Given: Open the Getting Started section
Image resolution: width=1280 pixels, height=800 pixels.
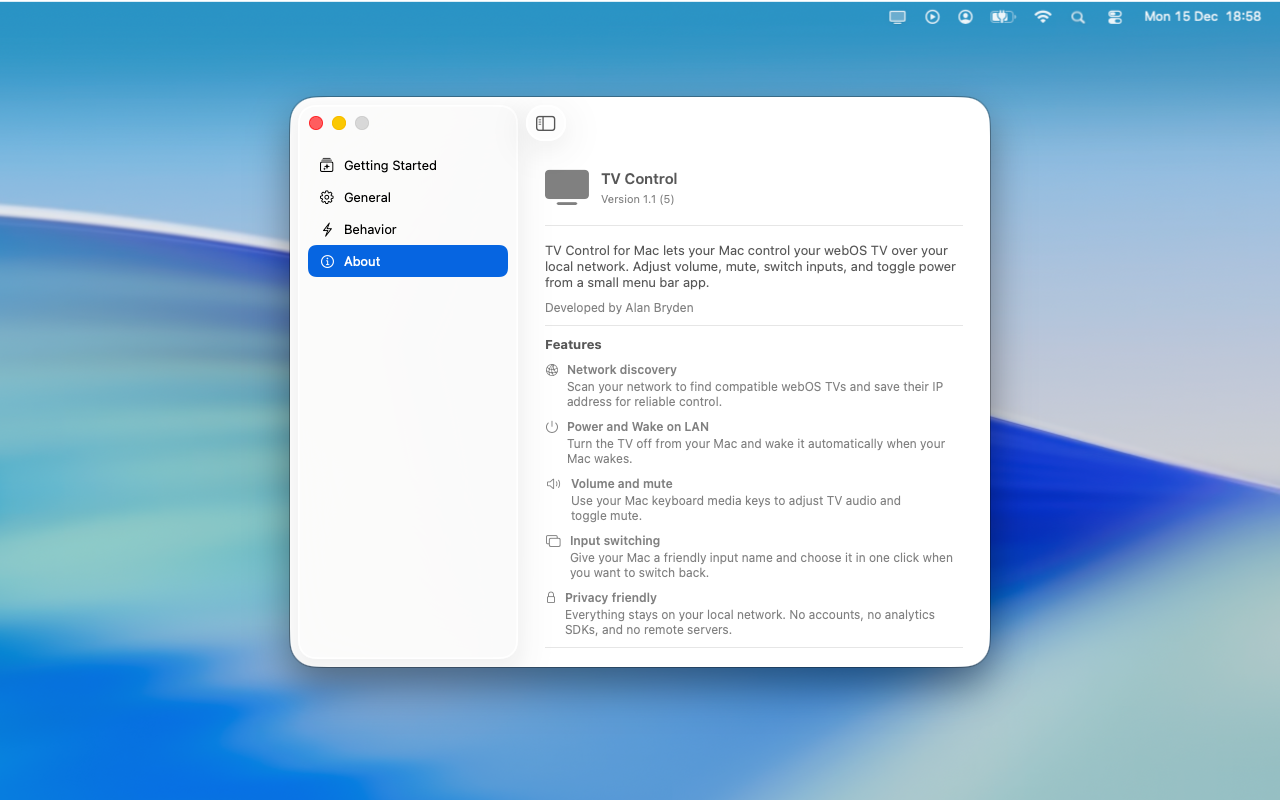Looking at the screenshot, I should pyautogui.click(x=390, y=166).
